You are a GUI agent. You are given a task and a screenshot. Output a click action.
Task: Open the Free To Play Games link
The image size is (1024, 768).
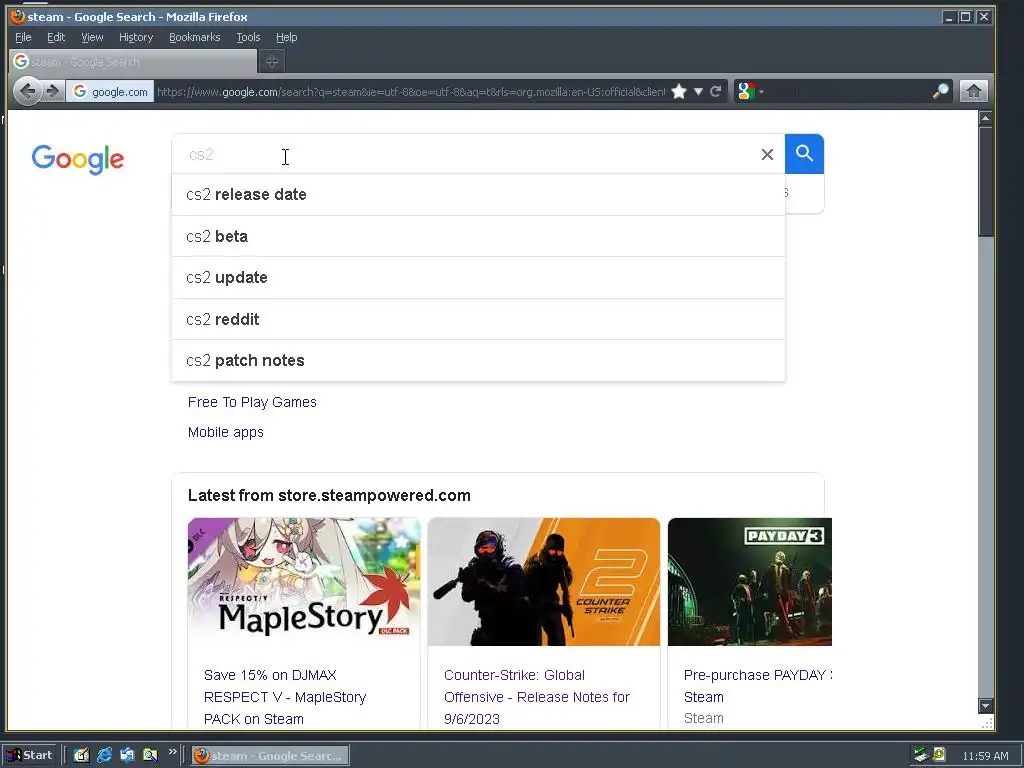click(x=252, y=402)
